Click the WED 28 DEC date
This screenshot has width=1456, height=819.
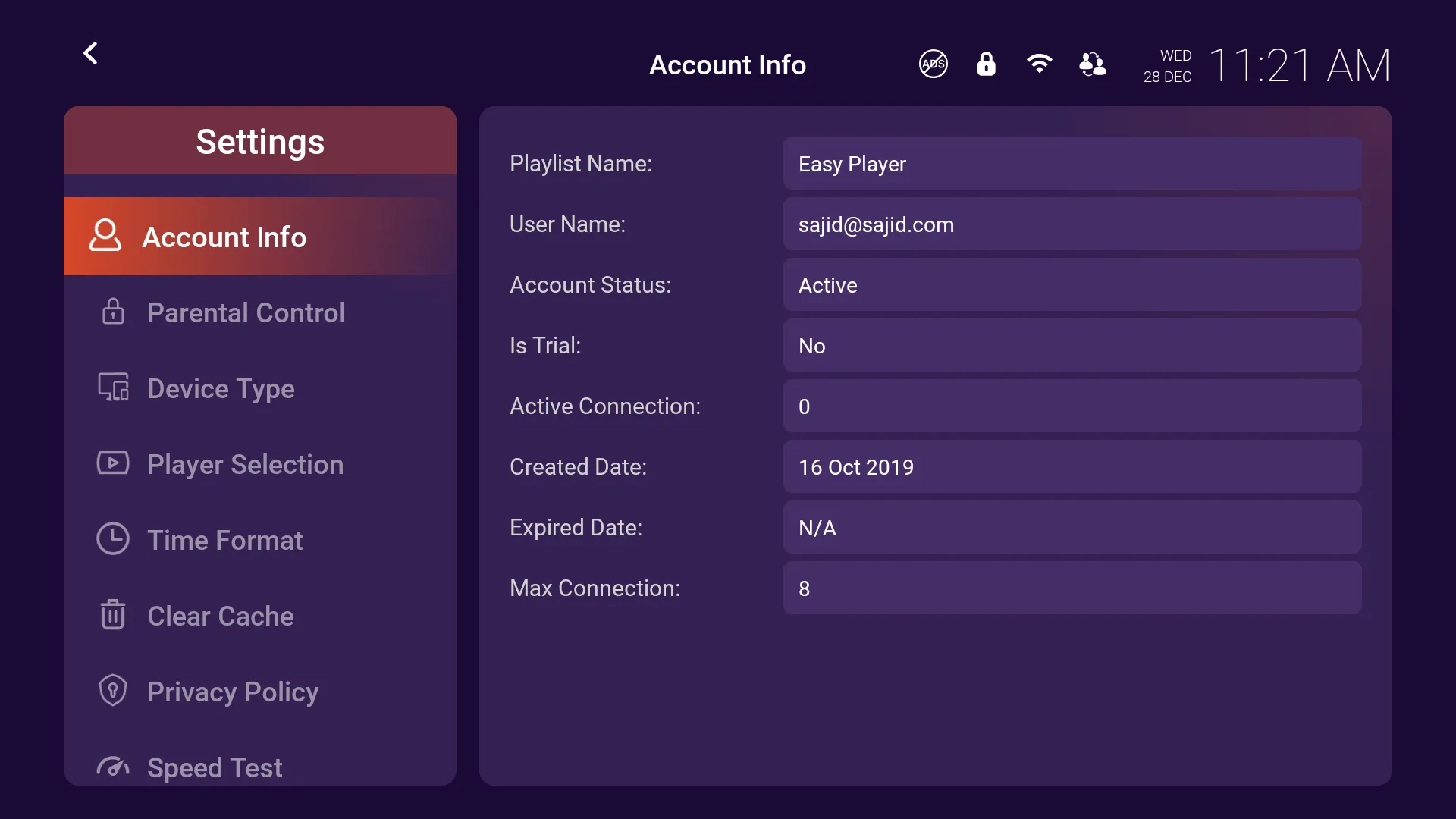coord(1168,66)
